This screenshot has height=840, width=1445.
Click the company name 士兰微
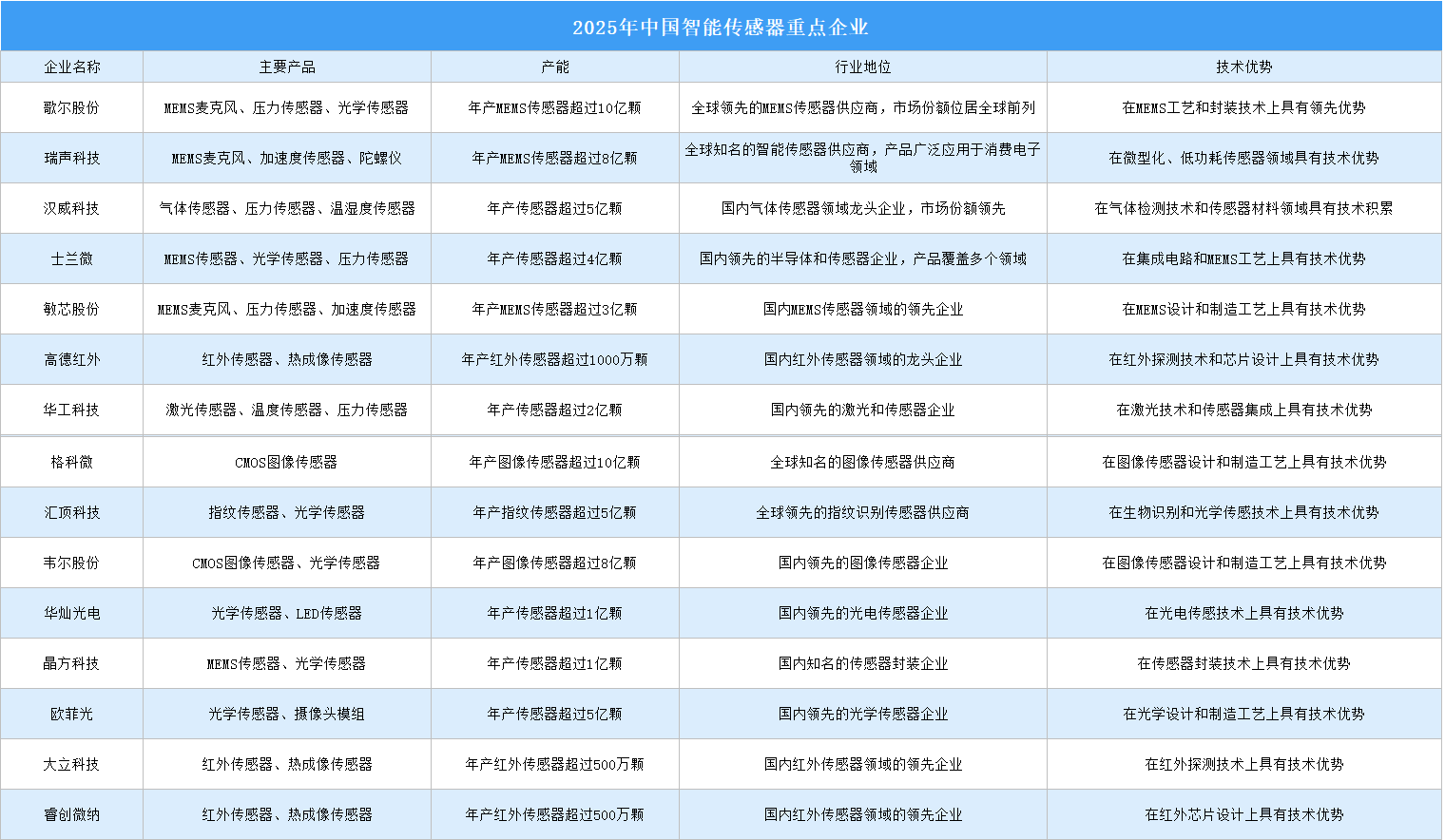(71, 258)
